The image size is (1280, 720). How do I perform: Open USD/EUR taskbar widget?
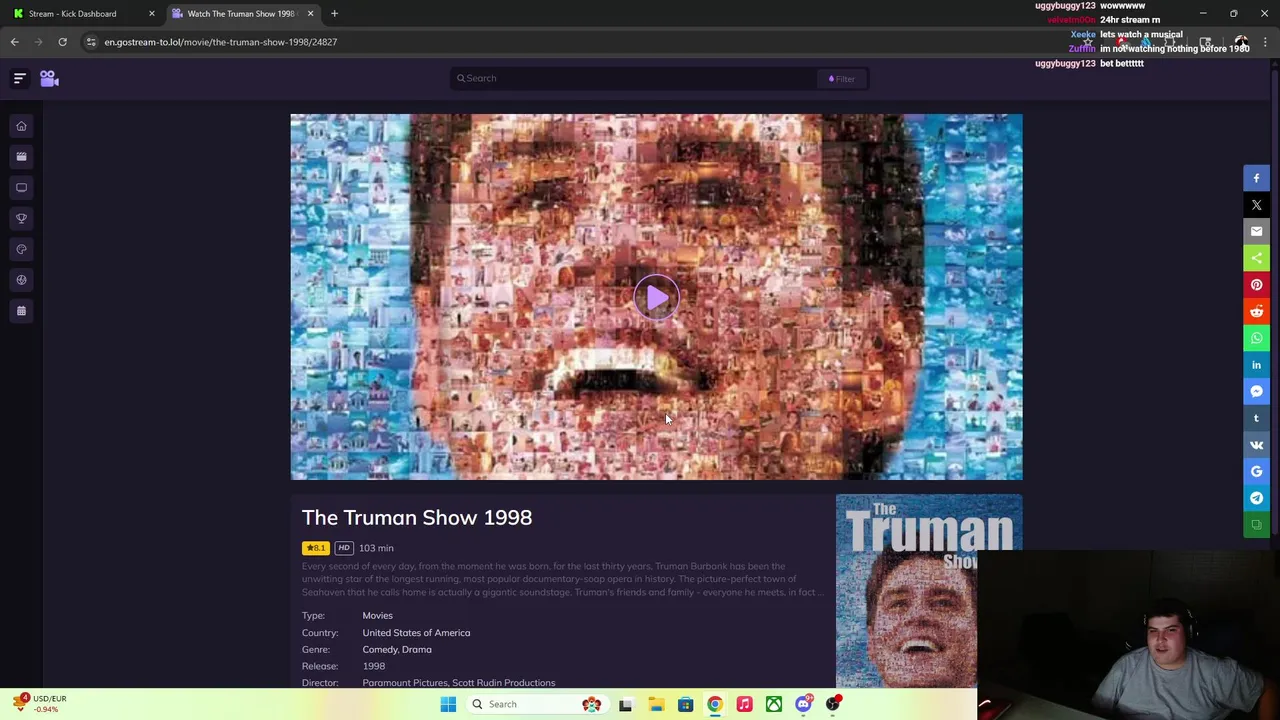(x=38, y=704)
